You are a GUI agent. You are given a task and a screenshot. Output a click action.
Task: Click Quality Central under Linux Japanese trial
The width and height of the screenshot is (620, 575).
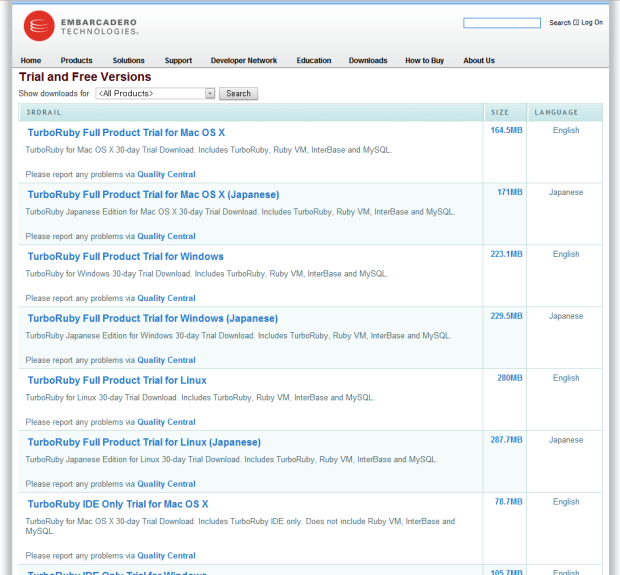pyautogui.click(x=166, y=484)
